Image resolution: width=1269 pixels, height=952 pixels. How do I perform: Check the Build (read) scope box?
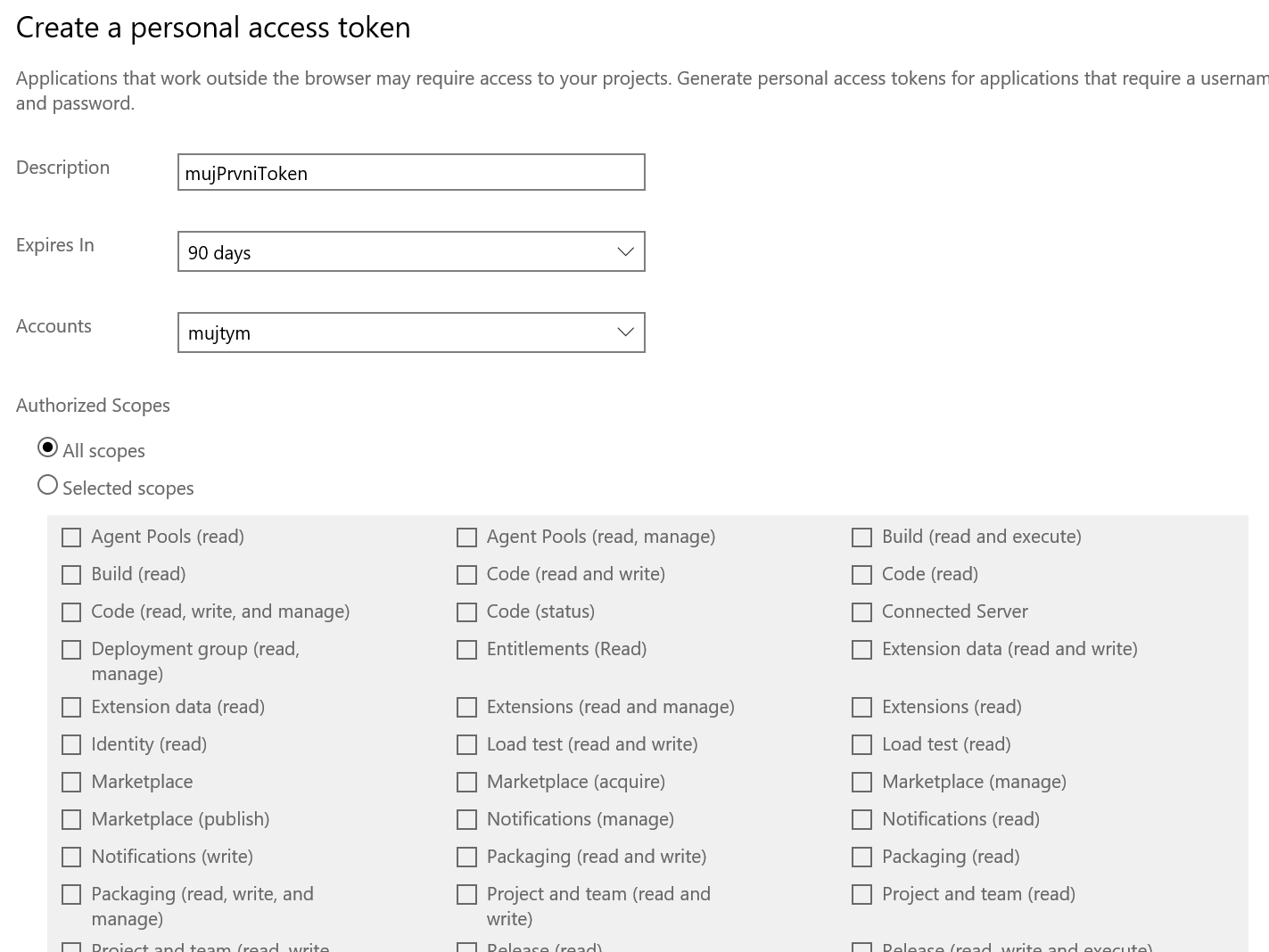click(x=71, y=575)
